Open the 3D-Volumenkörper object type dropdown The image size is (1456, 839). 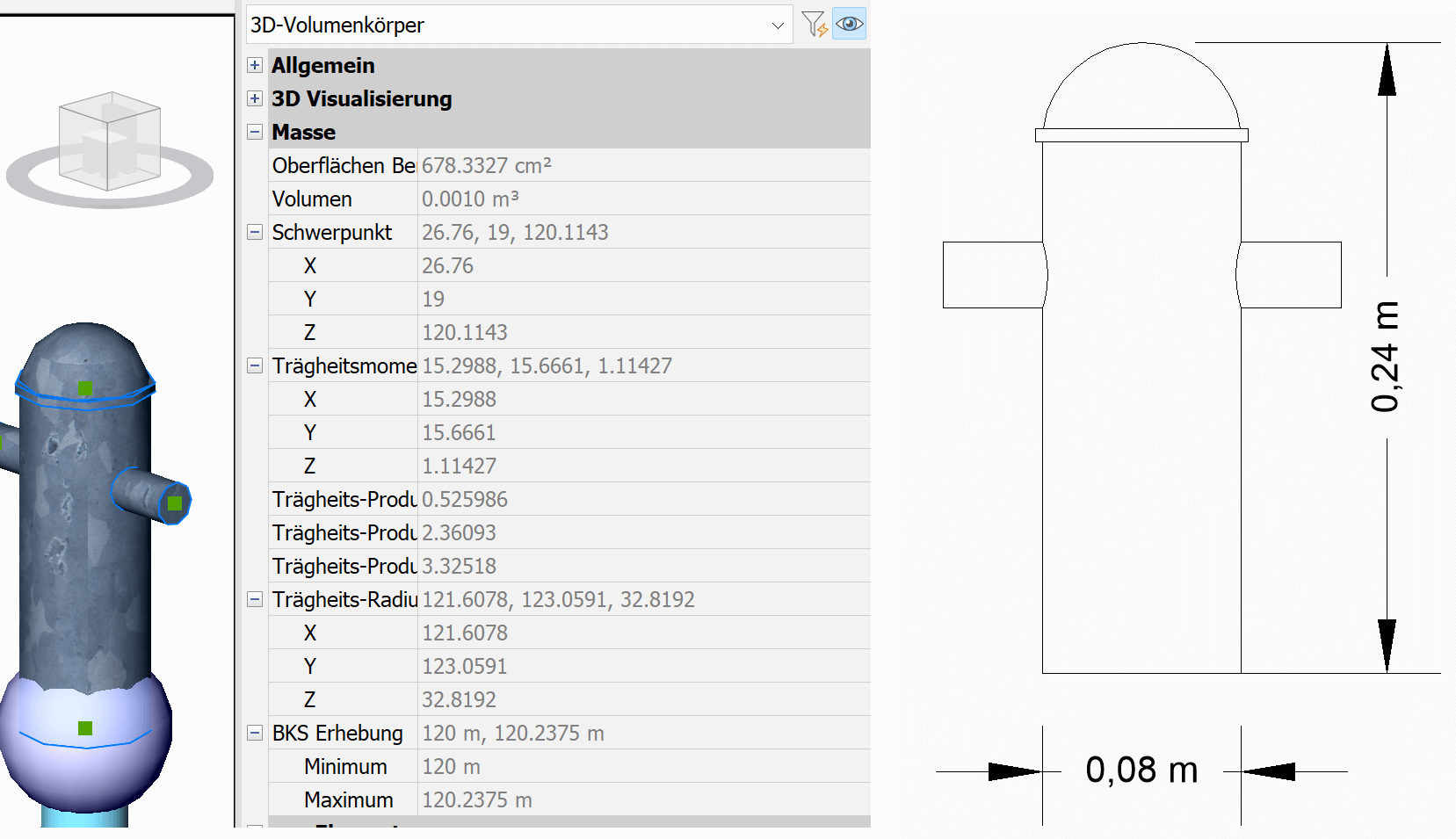[777, 25]
